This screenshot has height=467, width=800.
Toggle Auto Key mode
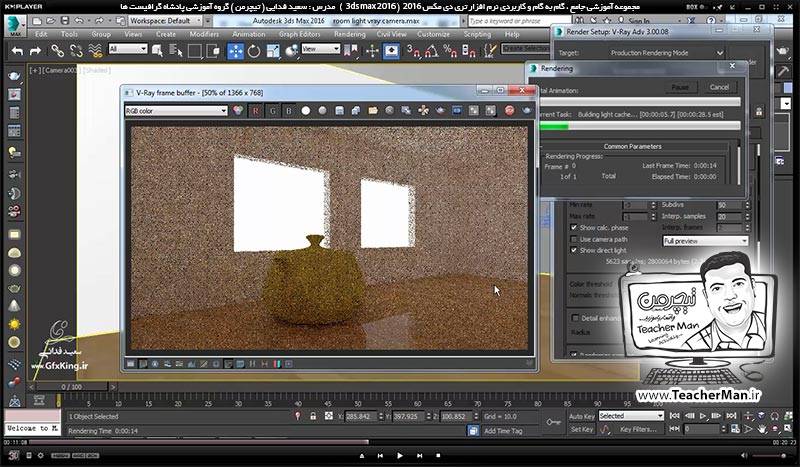pyautogui.click(x=582, y=416)
